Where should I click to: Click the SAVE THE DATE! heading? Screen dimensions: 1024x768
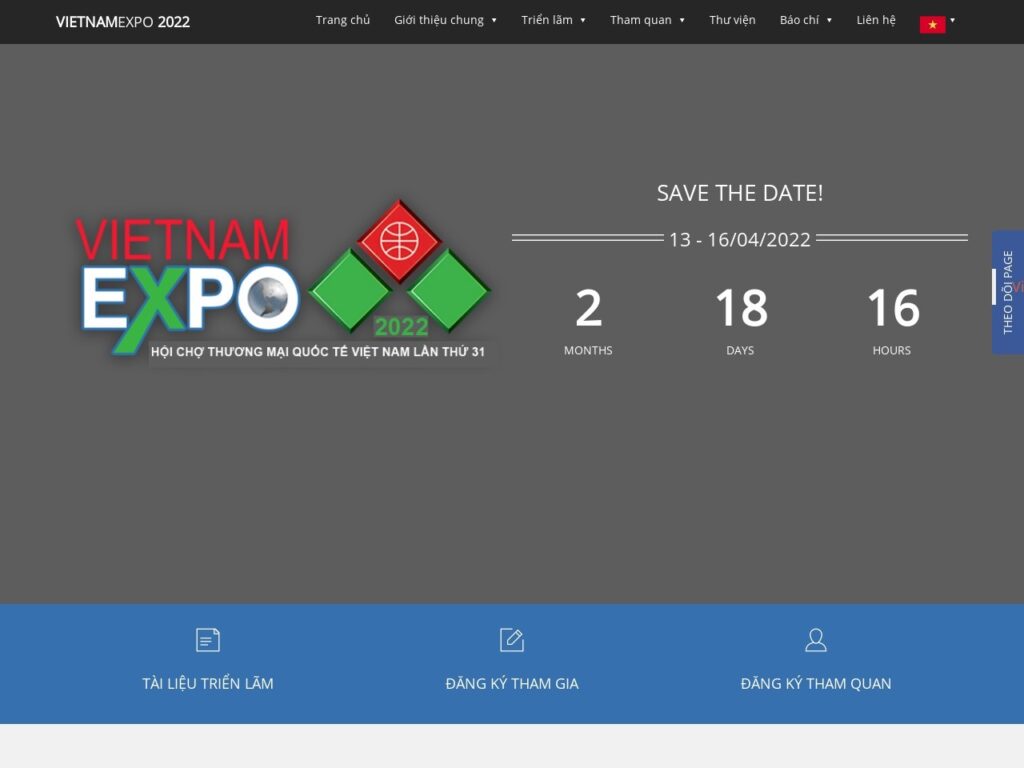[740, 193]
